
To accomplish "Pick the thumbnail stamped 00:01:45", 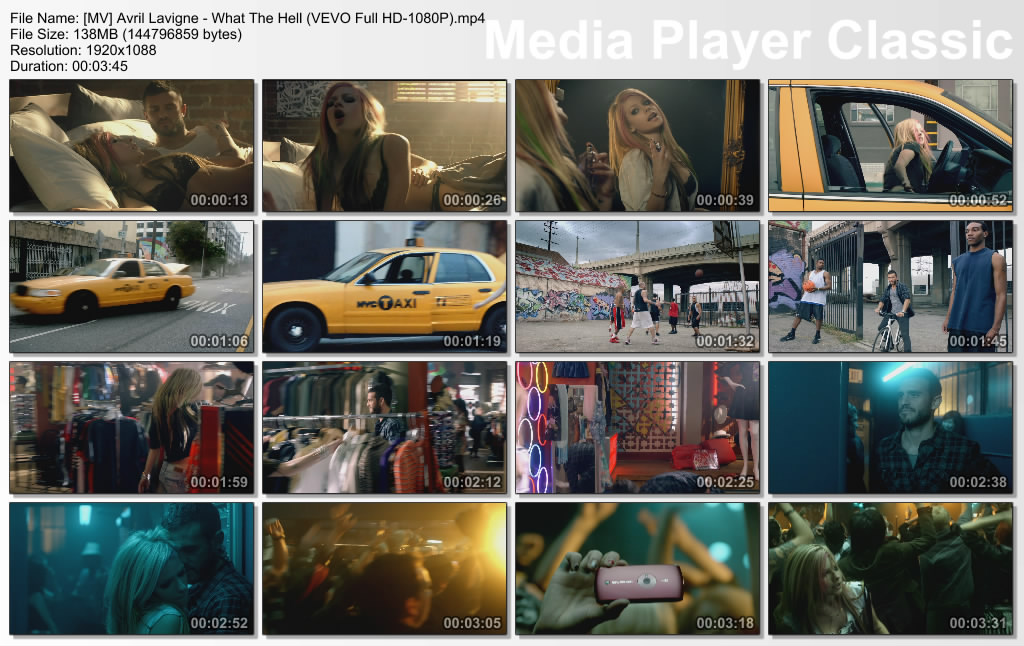I will [x=891, y=287].
